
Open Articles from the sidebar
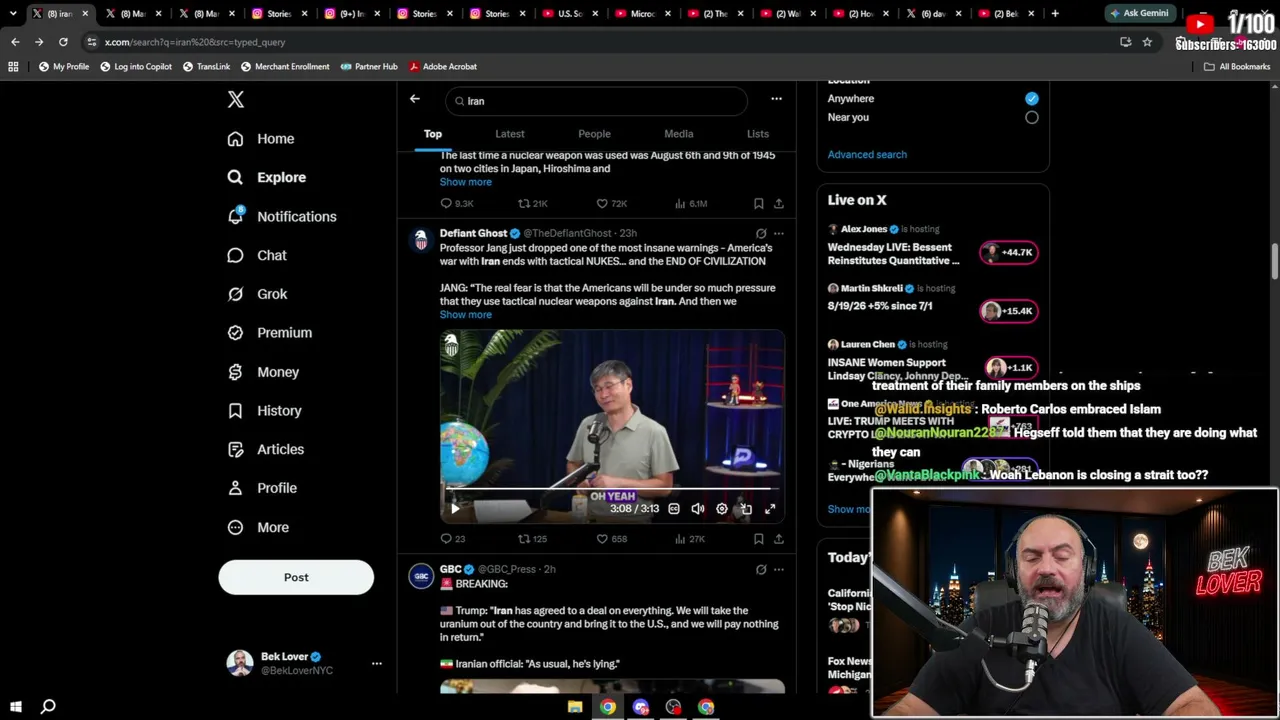(x=266, y=450)
